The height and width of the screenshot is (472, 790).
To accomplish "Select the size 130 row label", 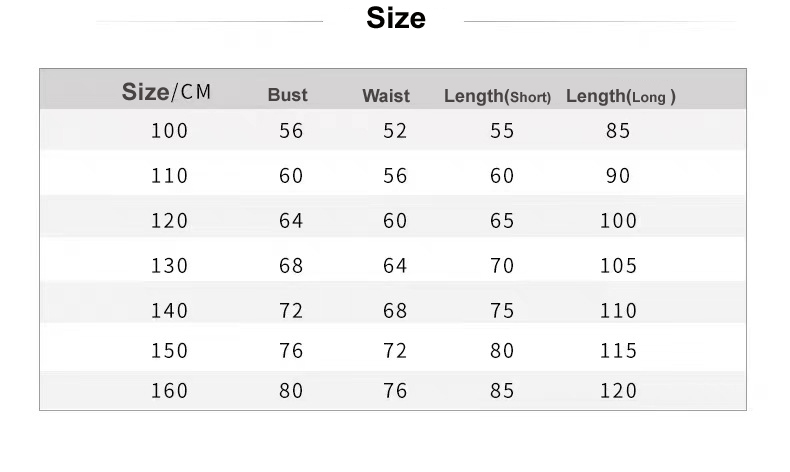I will coord(170,265).
